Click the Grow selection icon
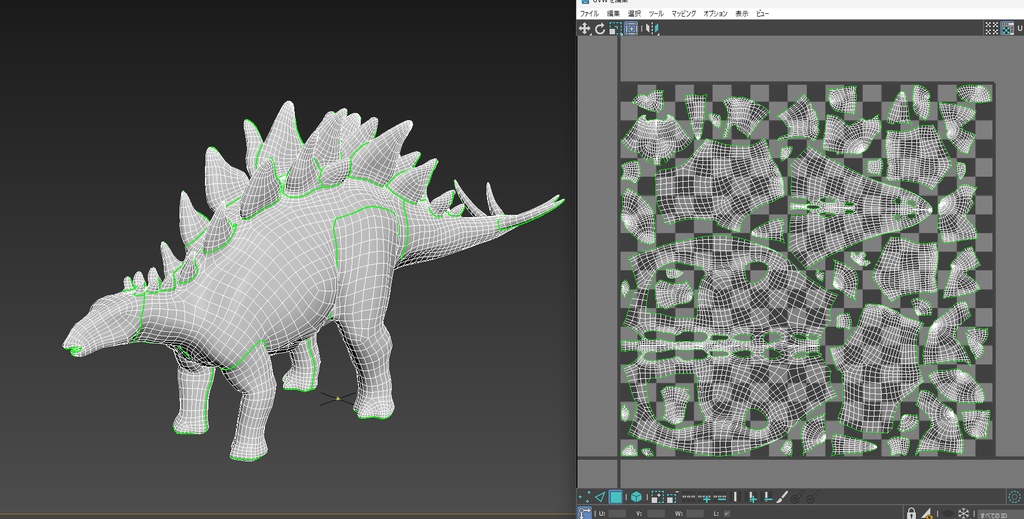 pyautogui.click(x=658, y=497)
